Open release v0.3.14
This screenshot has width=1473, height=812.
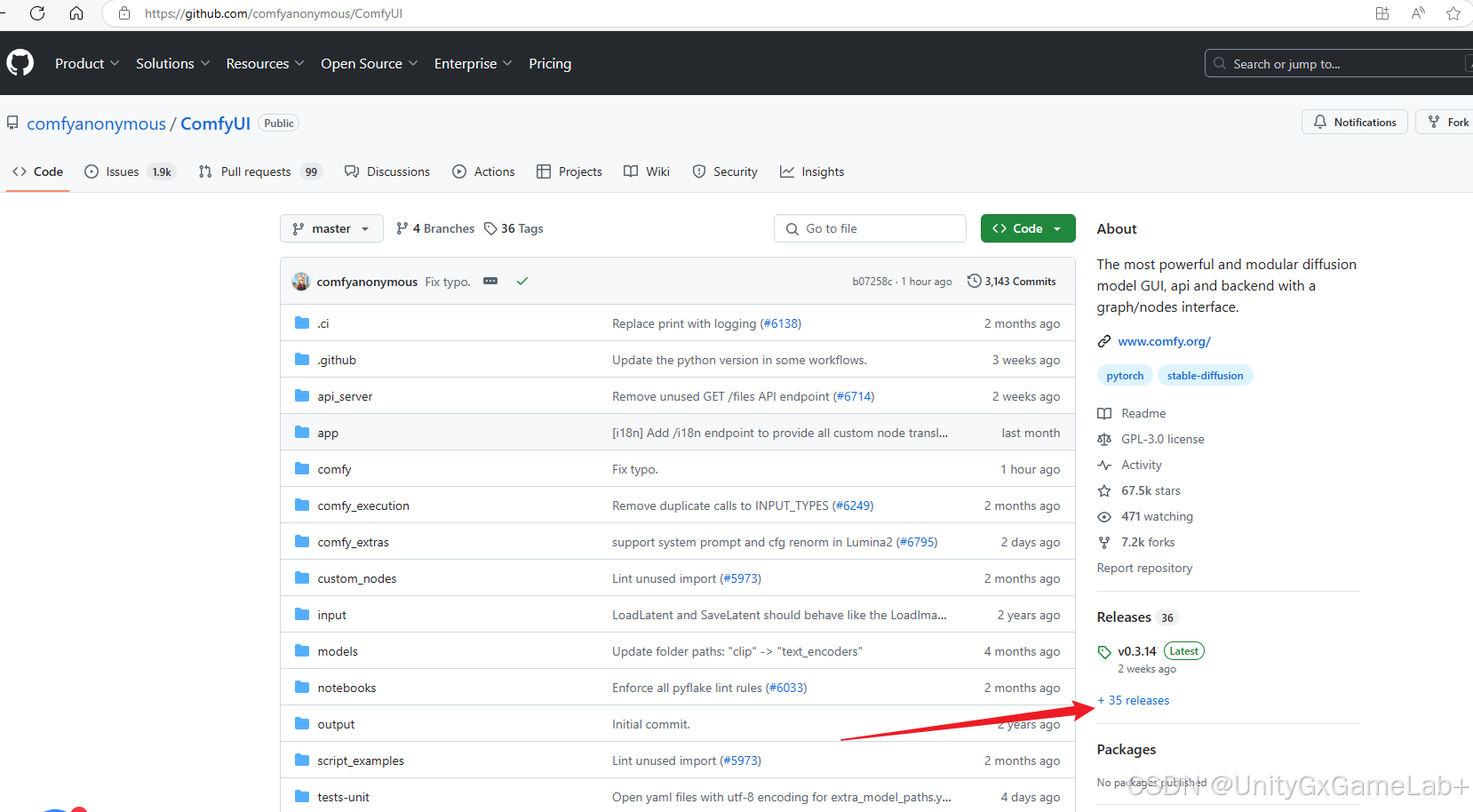tap(1137, 651)
